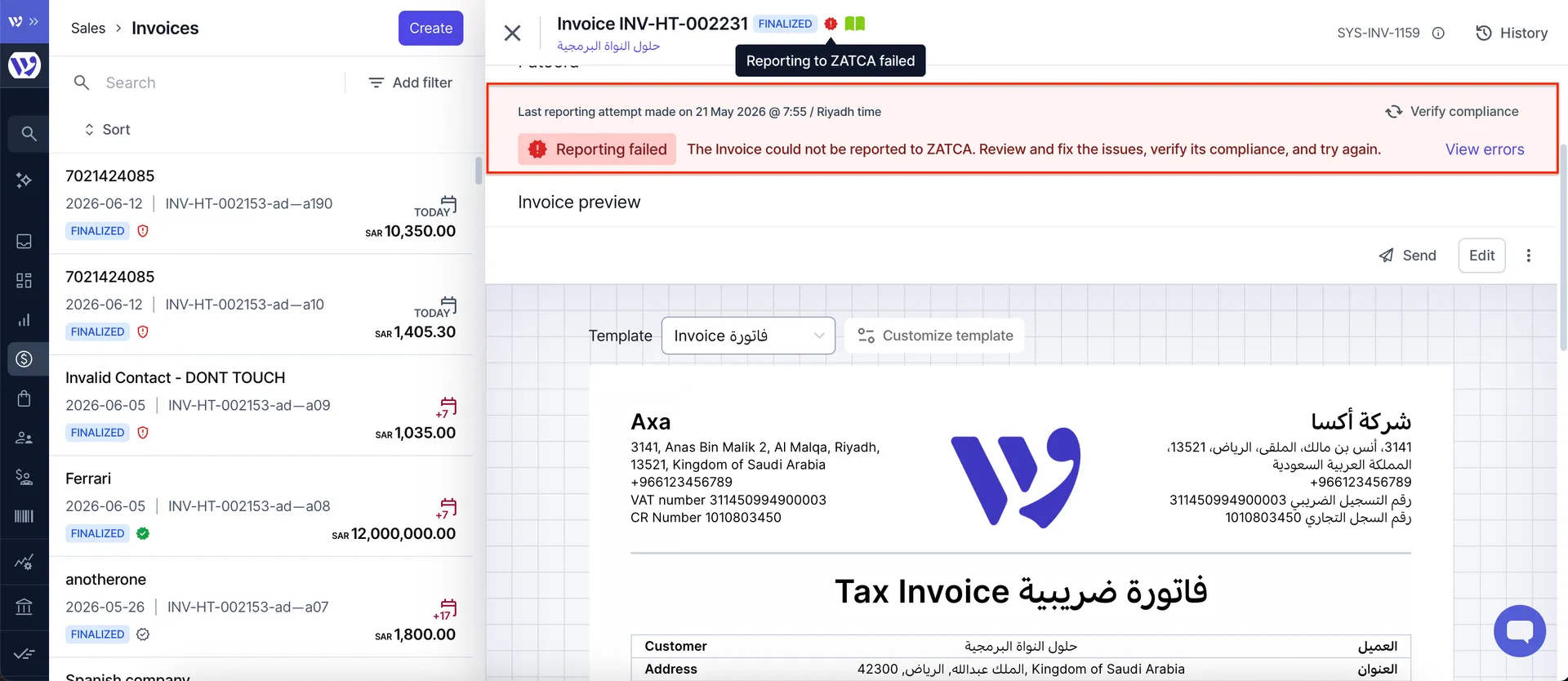Open the bar chart reports icon in sidebar
The width and height of the screenshot is (1568, 681).
24,320
